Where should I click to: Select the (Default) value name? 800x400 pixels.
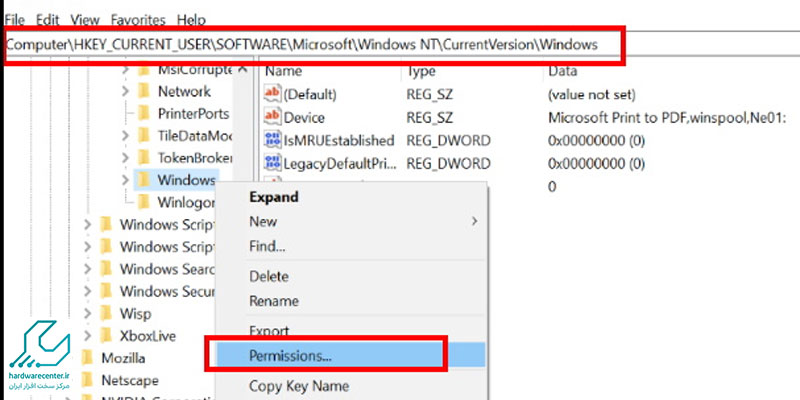tap(310, 94)
